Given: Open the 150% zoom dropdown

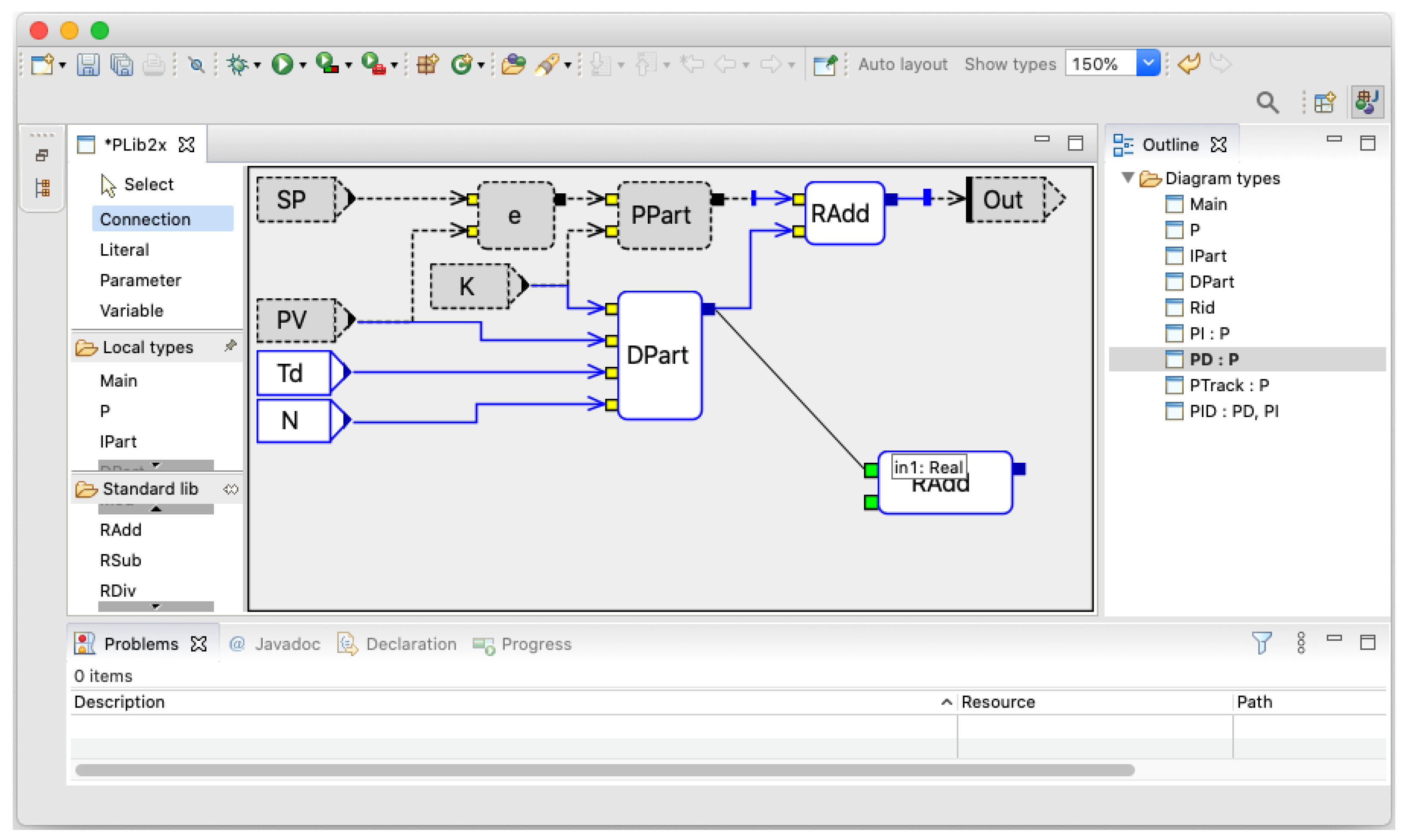Looking at the screenshot, I should coord(1147,63).
